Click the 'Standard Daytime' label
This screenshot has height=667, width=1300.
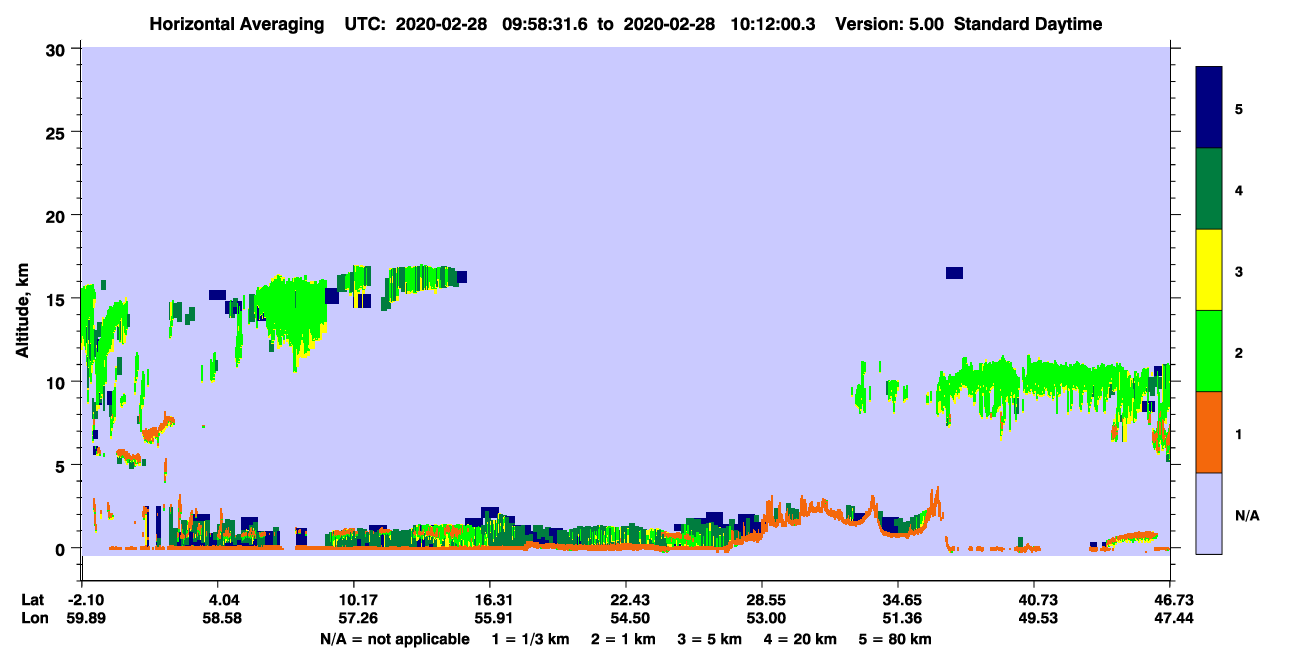click(1028, 24)
